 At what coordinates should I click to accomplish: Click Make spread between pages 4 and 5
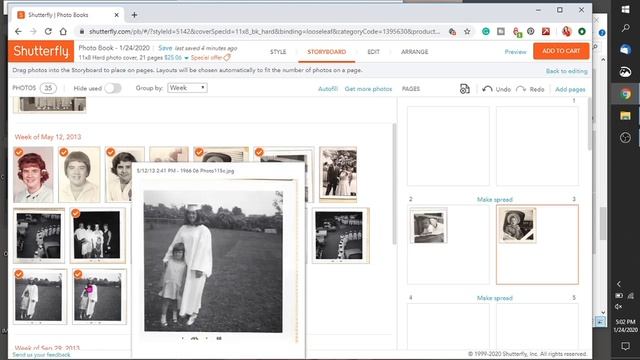click(x=494, y=298)
